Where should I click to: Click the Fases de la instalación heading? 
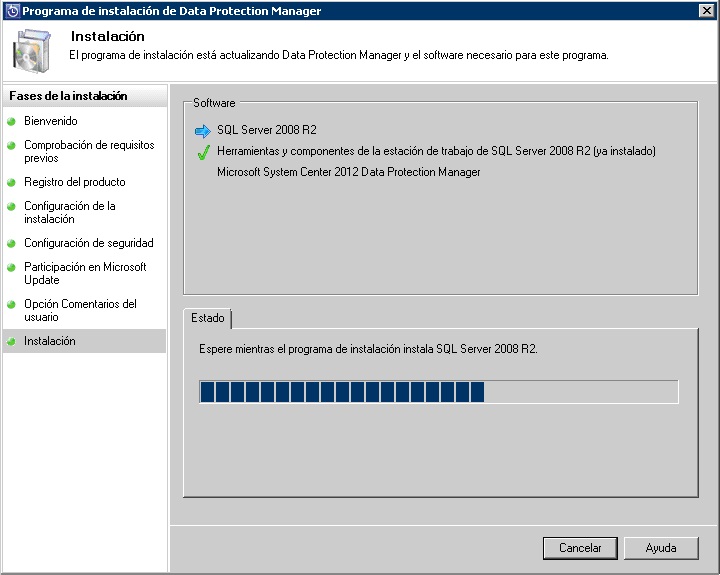[x=68, y=96]
